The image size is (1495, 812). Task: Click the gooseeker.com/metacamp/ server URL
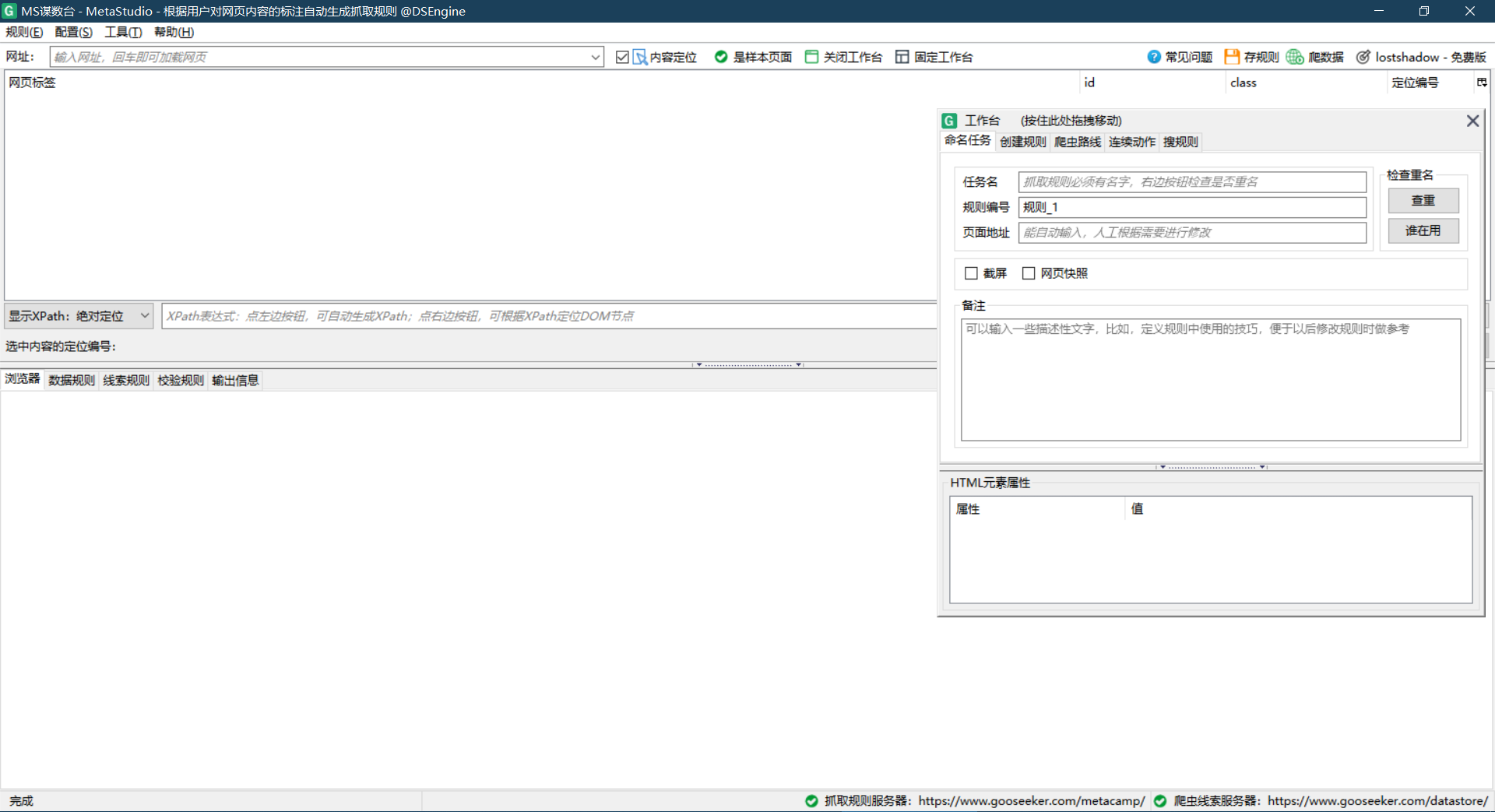coord(1032,800)
